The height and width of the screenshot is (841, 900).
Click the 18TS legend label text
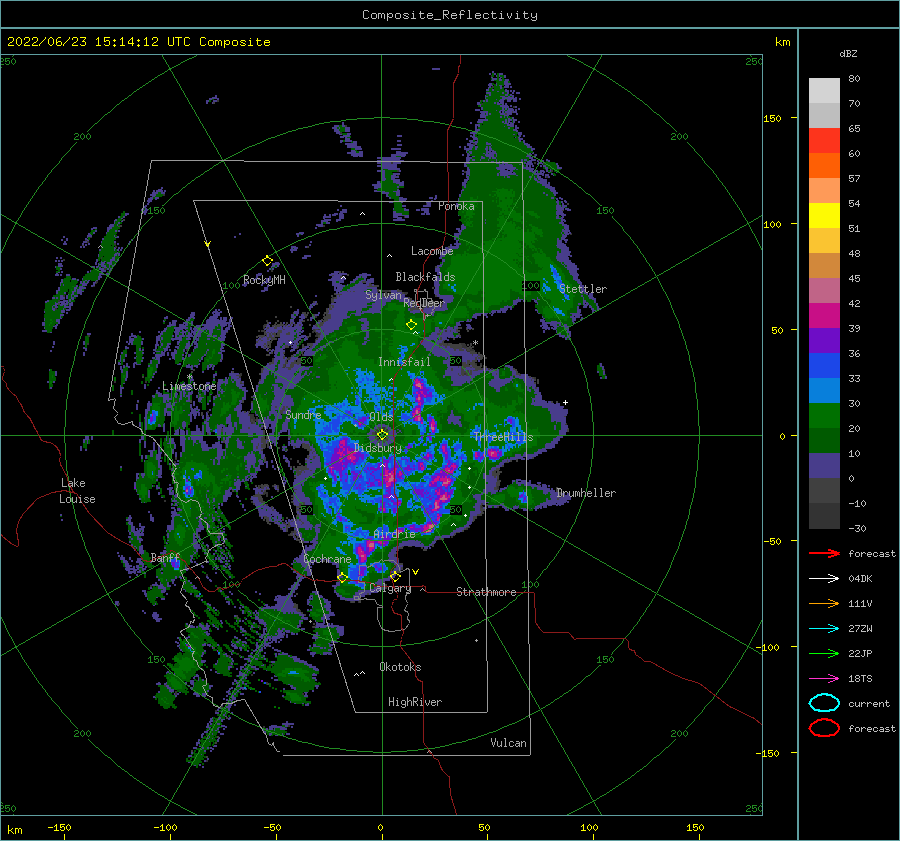click(x=860, y=679)
